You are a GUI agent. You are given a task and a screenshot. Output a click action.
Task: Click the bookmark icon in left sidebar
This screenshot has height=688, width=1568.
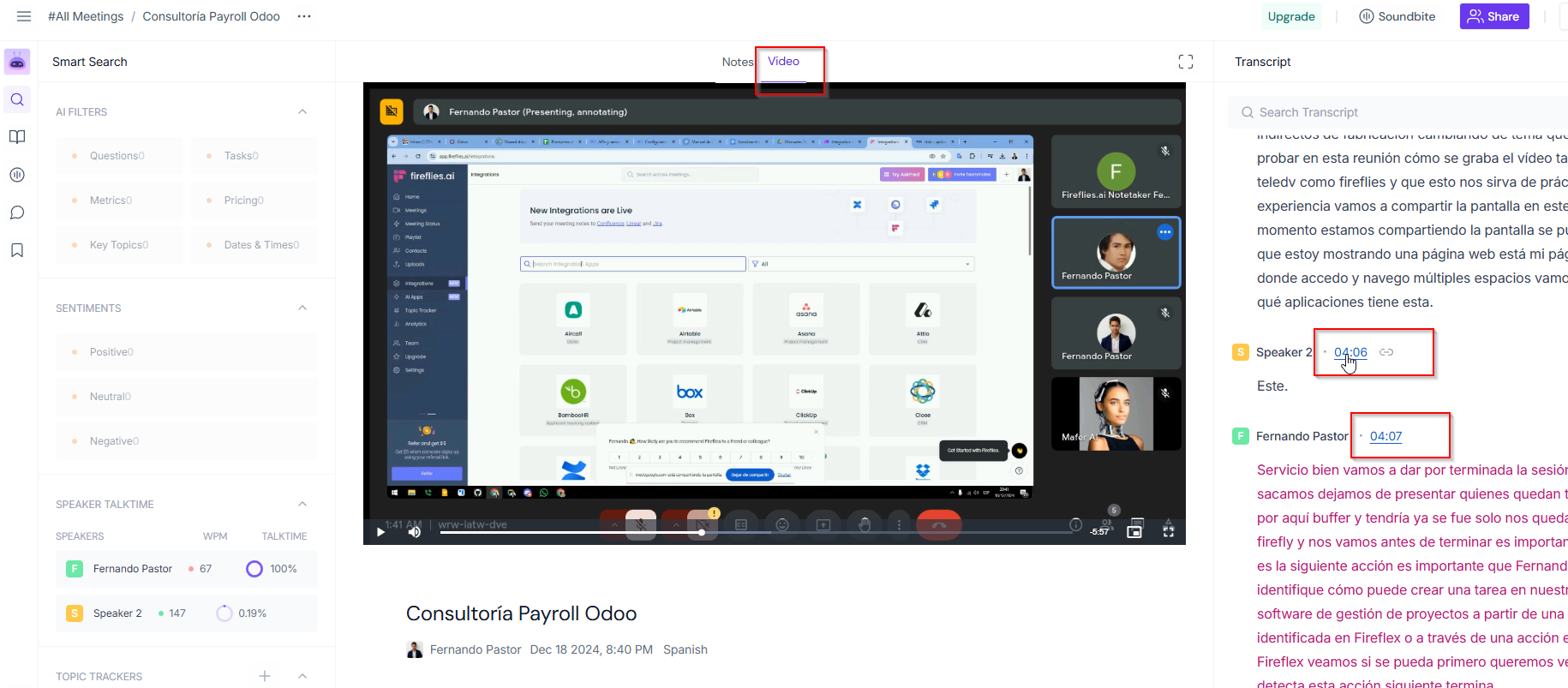click(17, 250)
